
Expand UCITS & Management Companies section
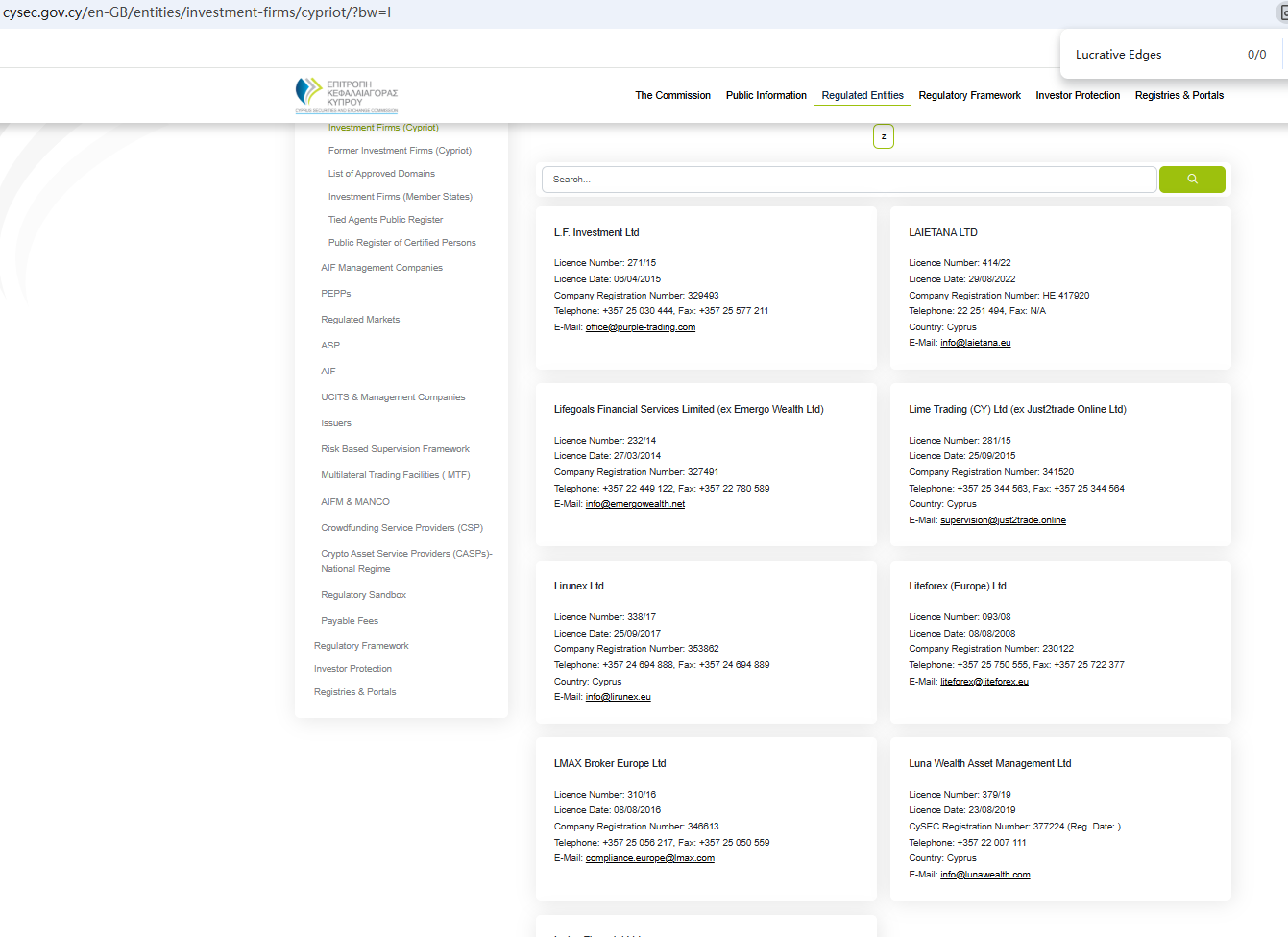393,397
